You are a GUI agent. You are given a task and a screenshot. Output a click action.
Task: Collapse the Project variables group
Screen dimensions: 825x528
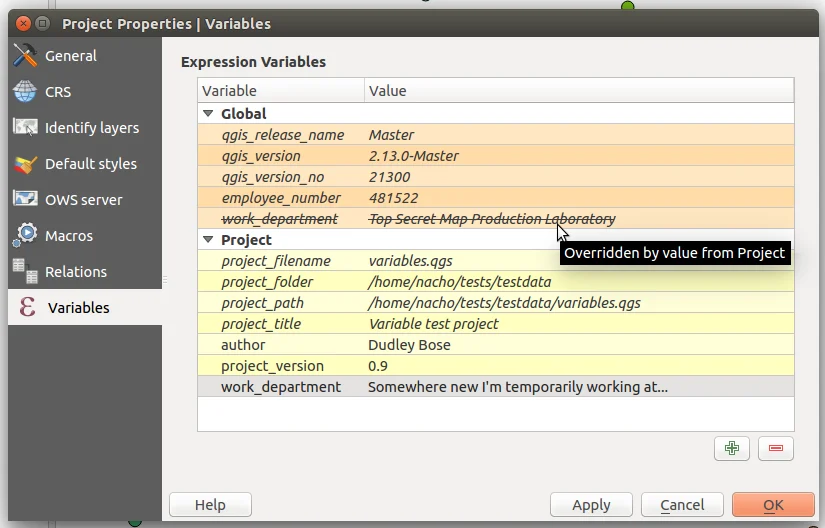pyautogui.click(x=208, y=240)
